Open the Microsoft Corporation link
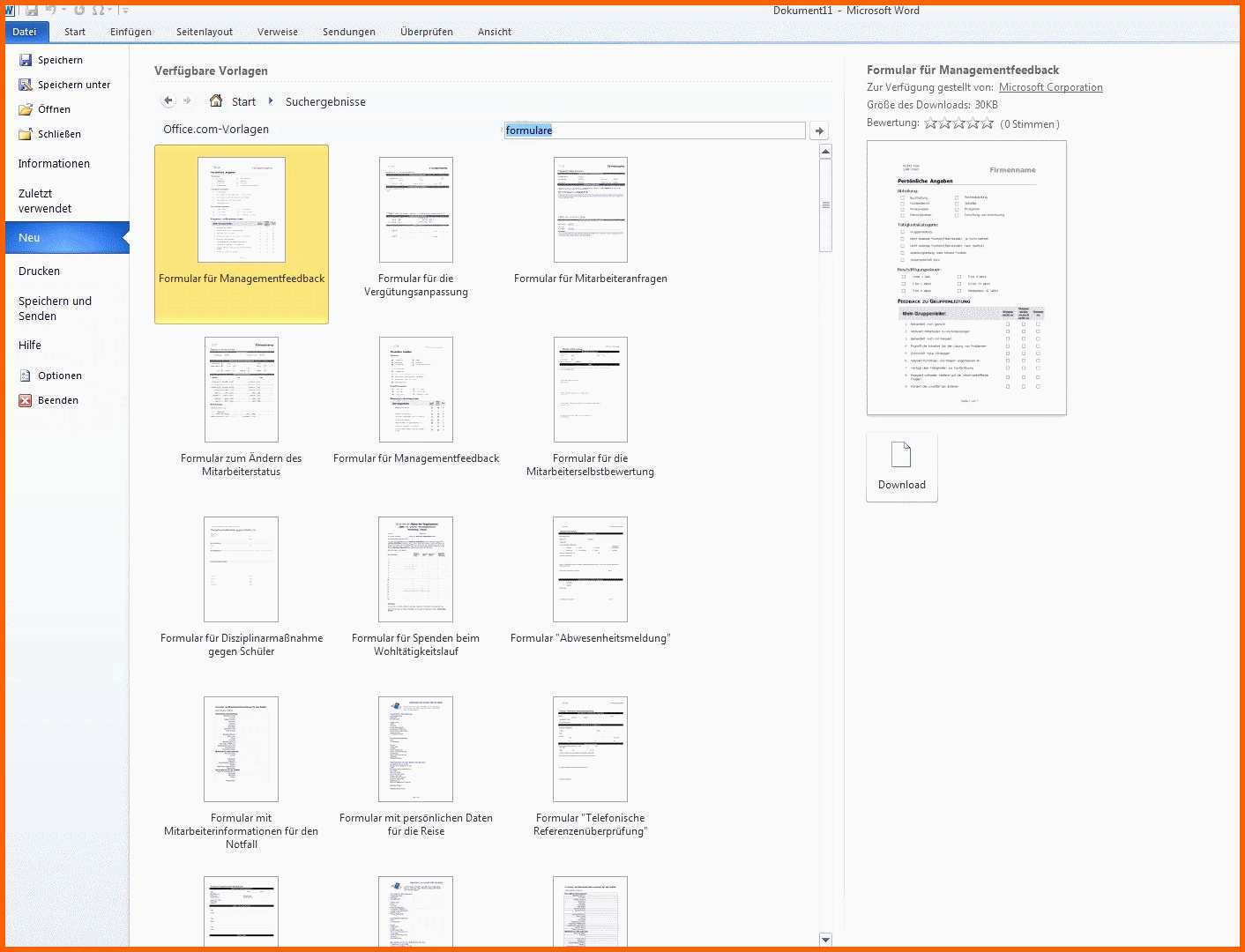1245x952 pixels. (x=1050, y=87)
